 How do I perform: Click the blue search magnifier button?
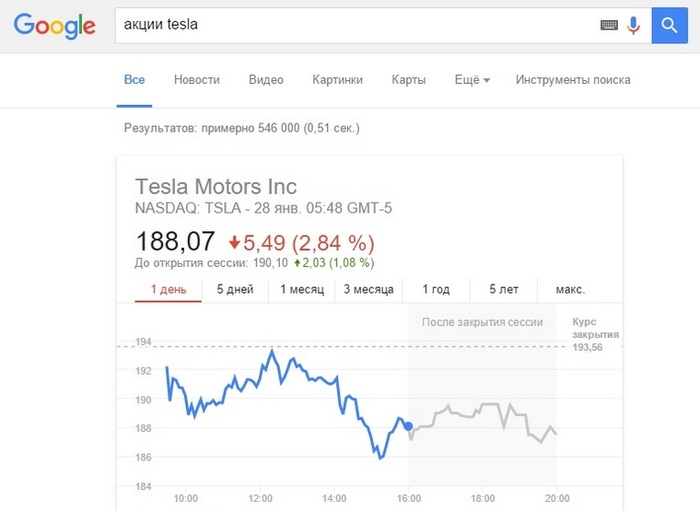tap(669, 25)
